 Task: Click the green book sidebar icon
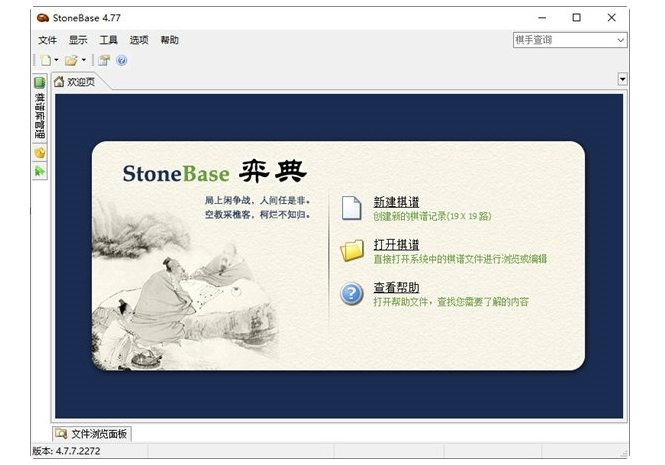(40, 82)
